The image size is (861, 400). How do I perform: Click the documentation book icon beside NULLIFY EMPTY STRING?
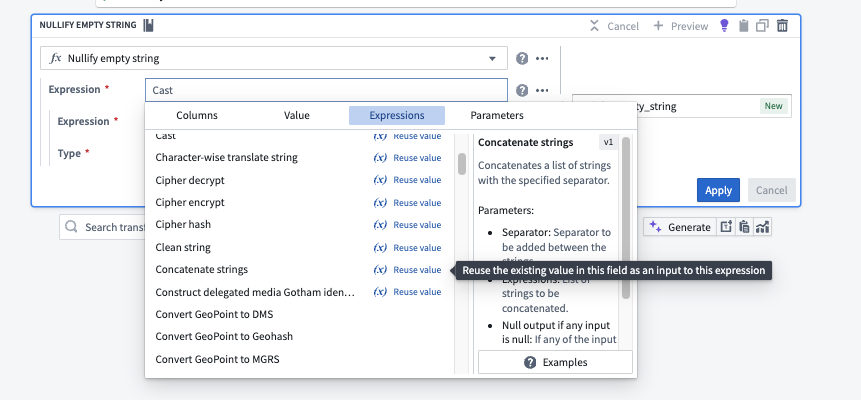click(x=148, y=25)
